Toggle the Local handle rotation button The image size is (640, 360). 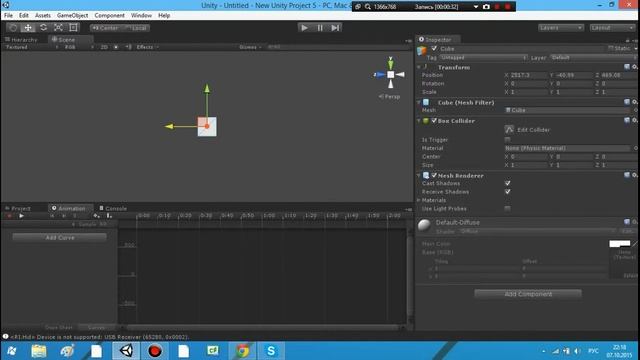pyautogui.click(x=136, y=28)
